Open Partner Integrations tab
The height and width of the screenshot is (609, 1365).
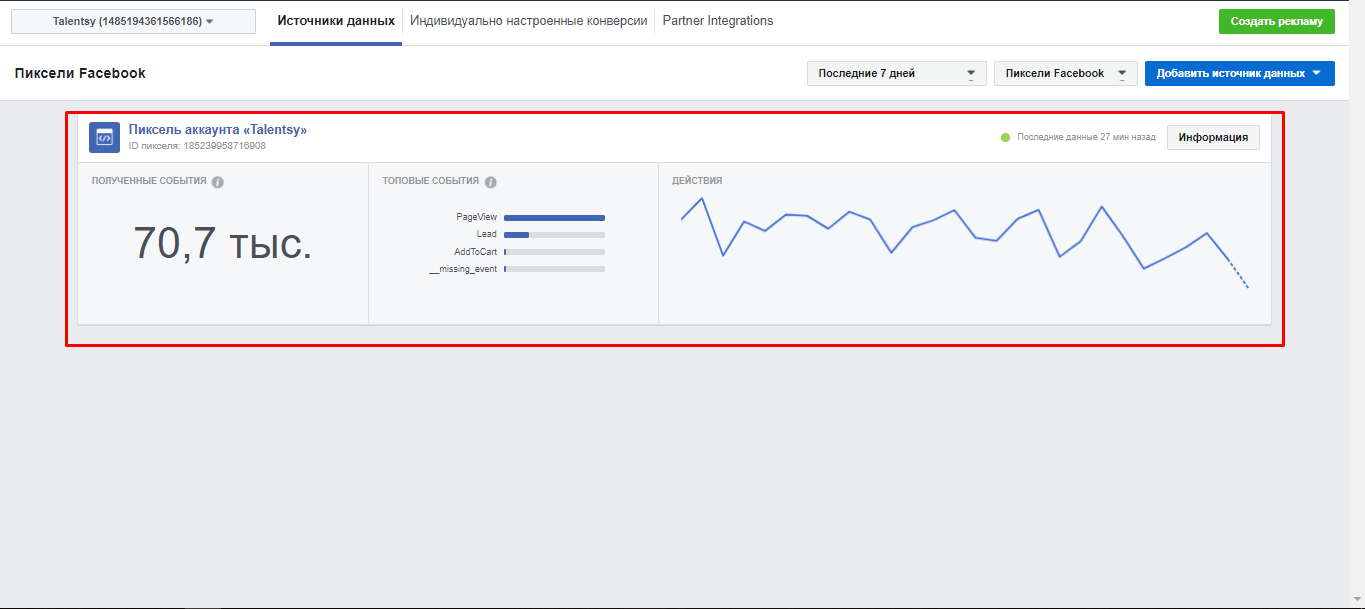click(718, 21)
